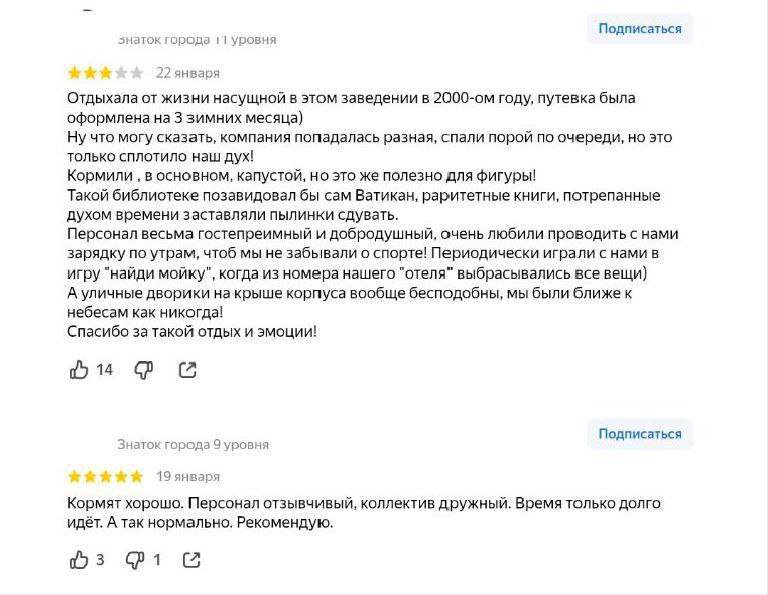Click the date 19 января
Image resolution: width=768 pixels, height=595 pixels.
[x=188, y=477]
